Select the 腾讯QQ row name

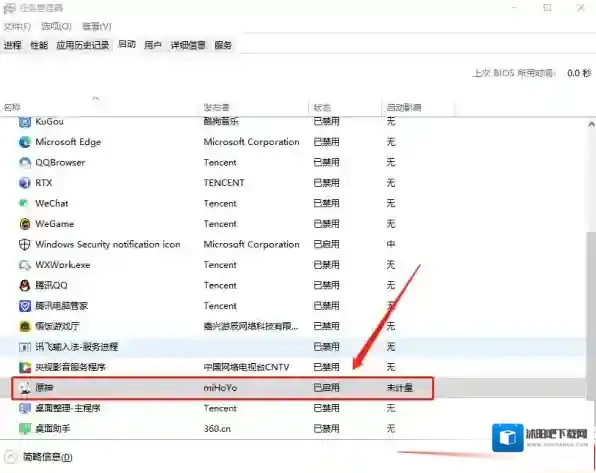51,285
